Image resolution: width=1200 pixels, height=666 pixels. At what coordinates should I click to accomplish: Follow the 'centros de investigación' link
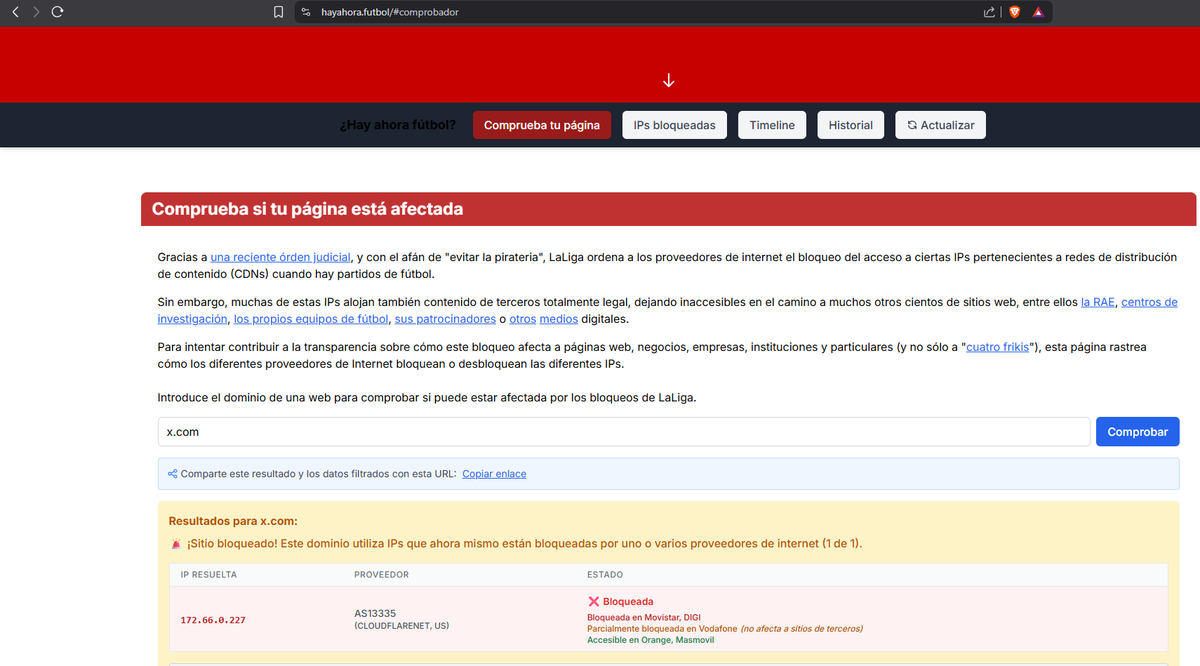(x=1148, y=302)
